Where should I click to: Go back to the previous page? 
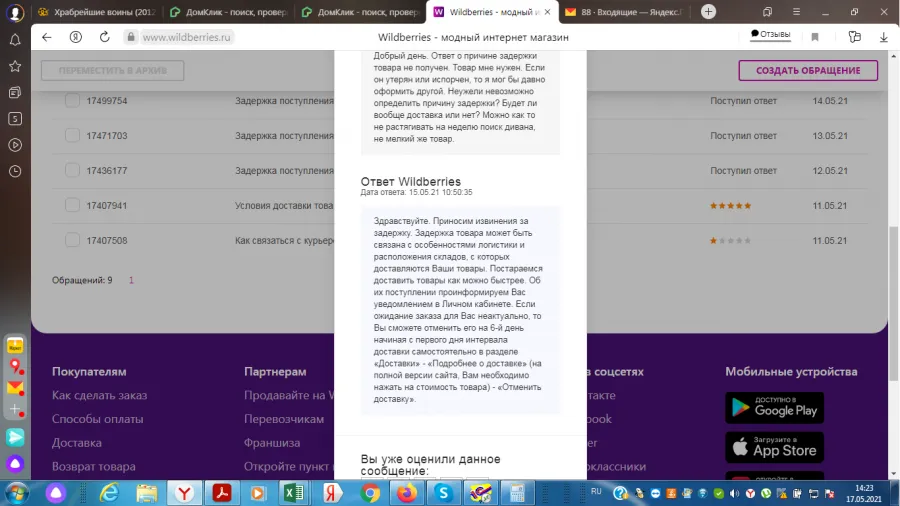(x=46, y=37)
